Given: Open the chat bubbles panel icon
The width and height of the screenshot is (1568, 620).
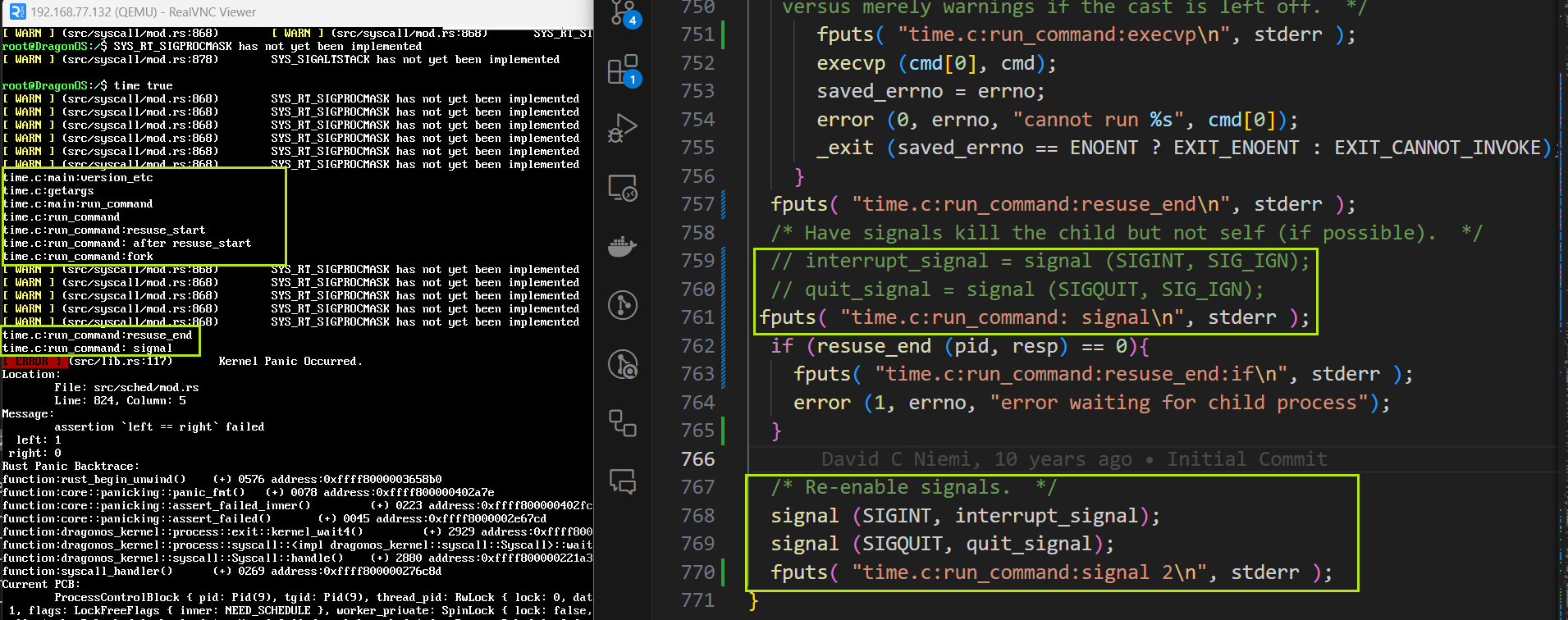Looking at the screenshot, I should 623,481.
